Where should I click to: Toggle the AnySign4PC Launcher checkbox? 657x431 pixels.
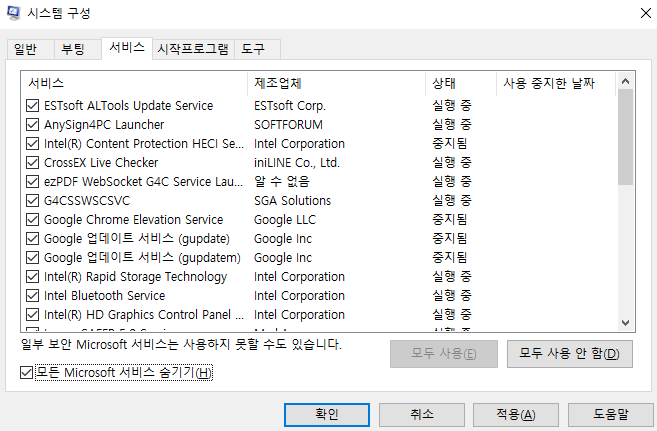[33, 124]
